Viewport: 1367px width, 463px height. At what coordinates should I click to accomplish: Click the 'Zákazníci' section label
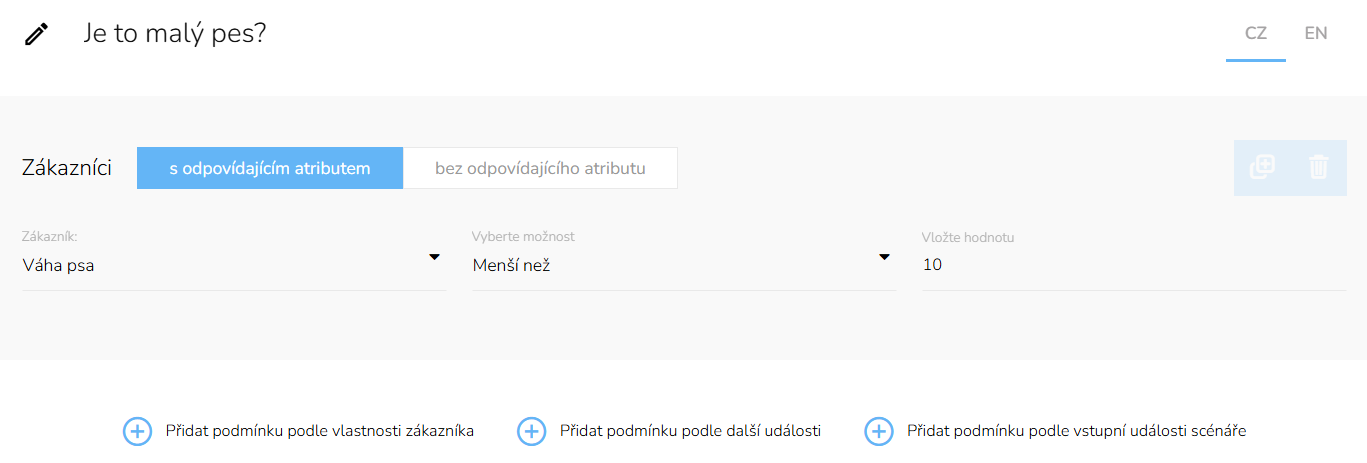67,168
